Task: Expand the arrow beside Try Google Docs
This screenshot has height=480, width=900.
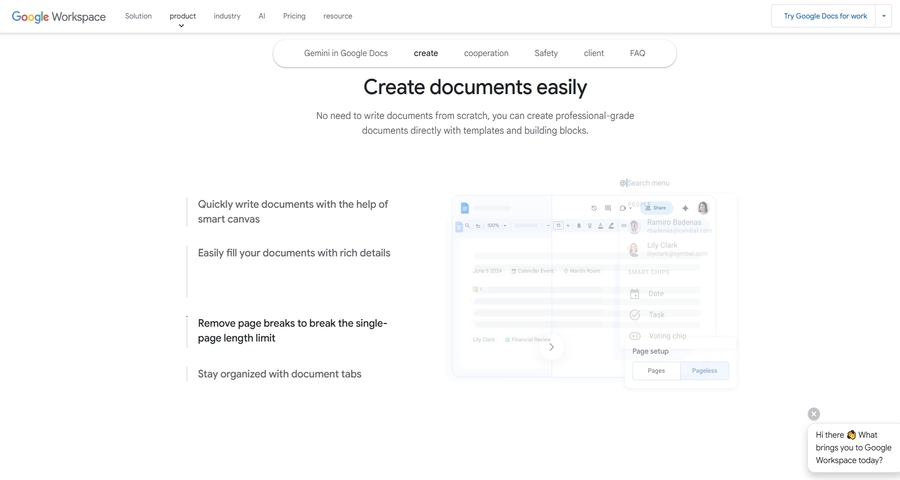Action: coord(884,16)
